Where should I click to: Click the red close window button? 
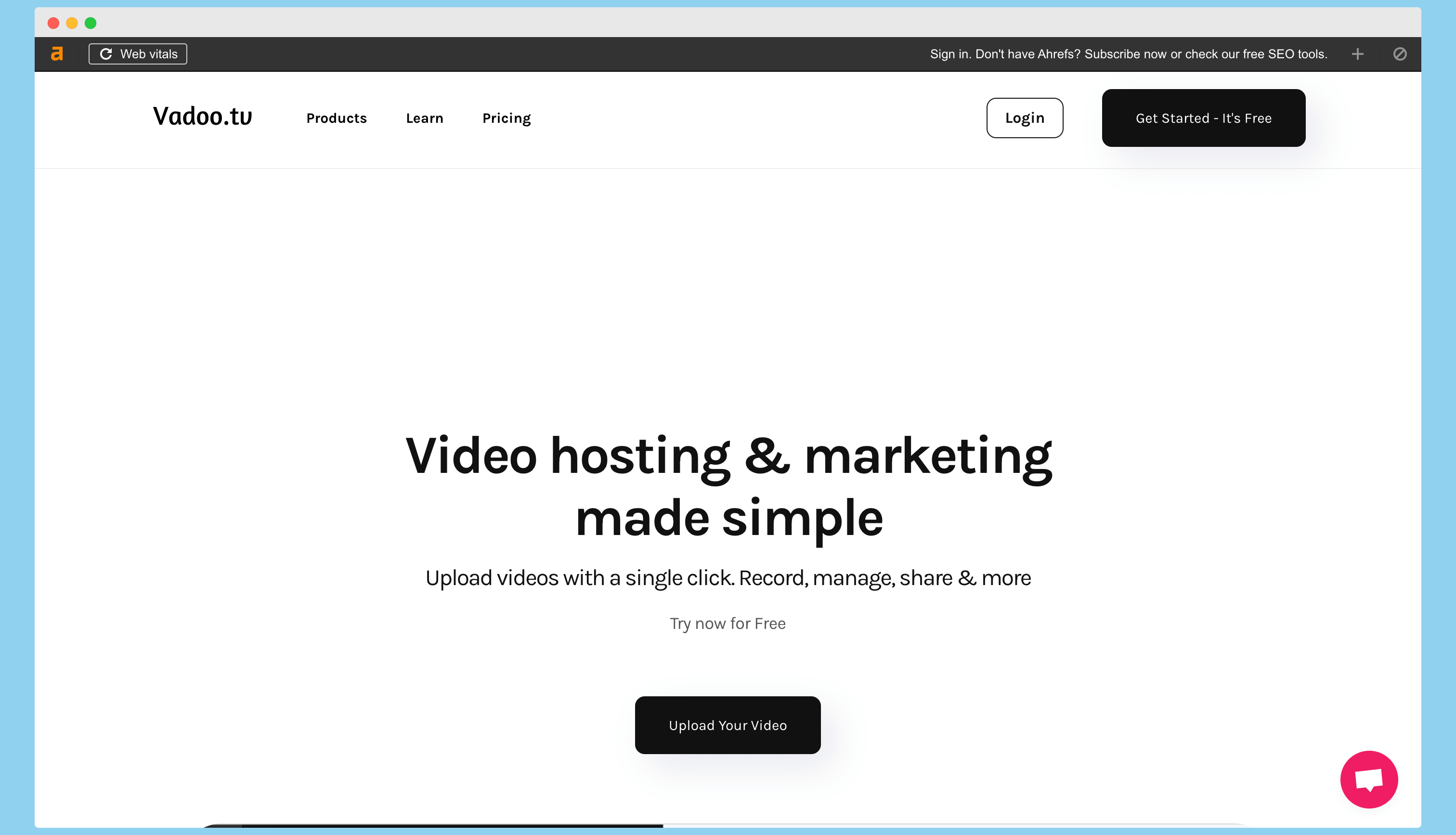pyautogui.click(x=53, y=23)
